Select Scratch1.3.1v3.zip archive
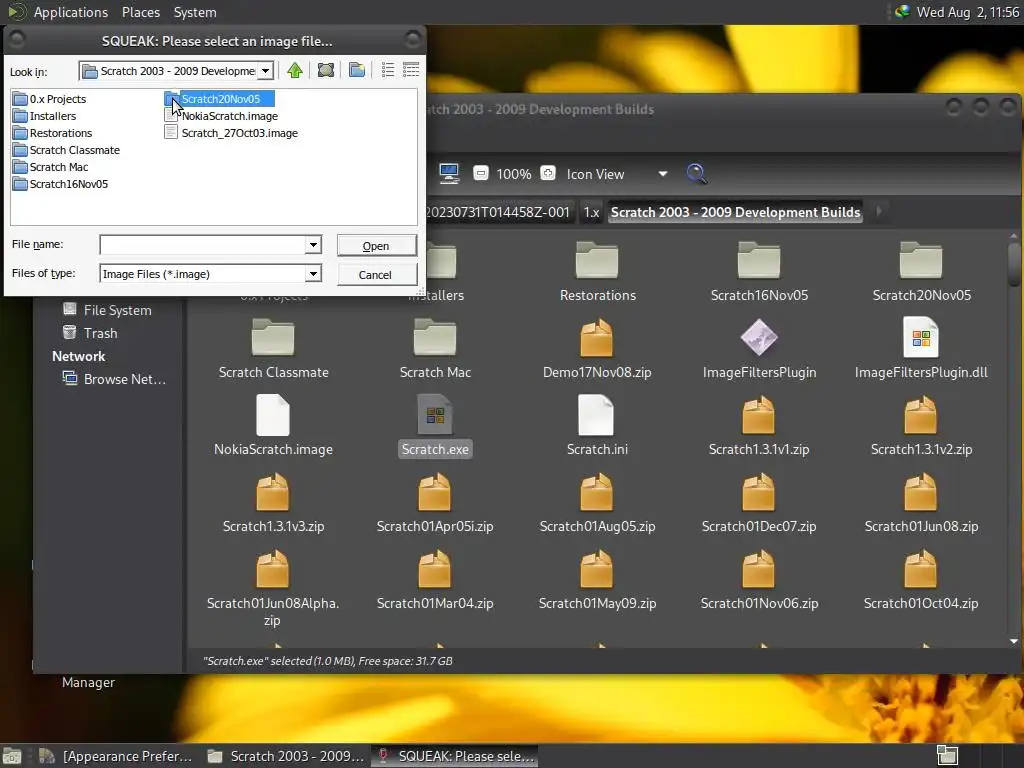Screen dimensions: 1024x768 pos(273,502)
